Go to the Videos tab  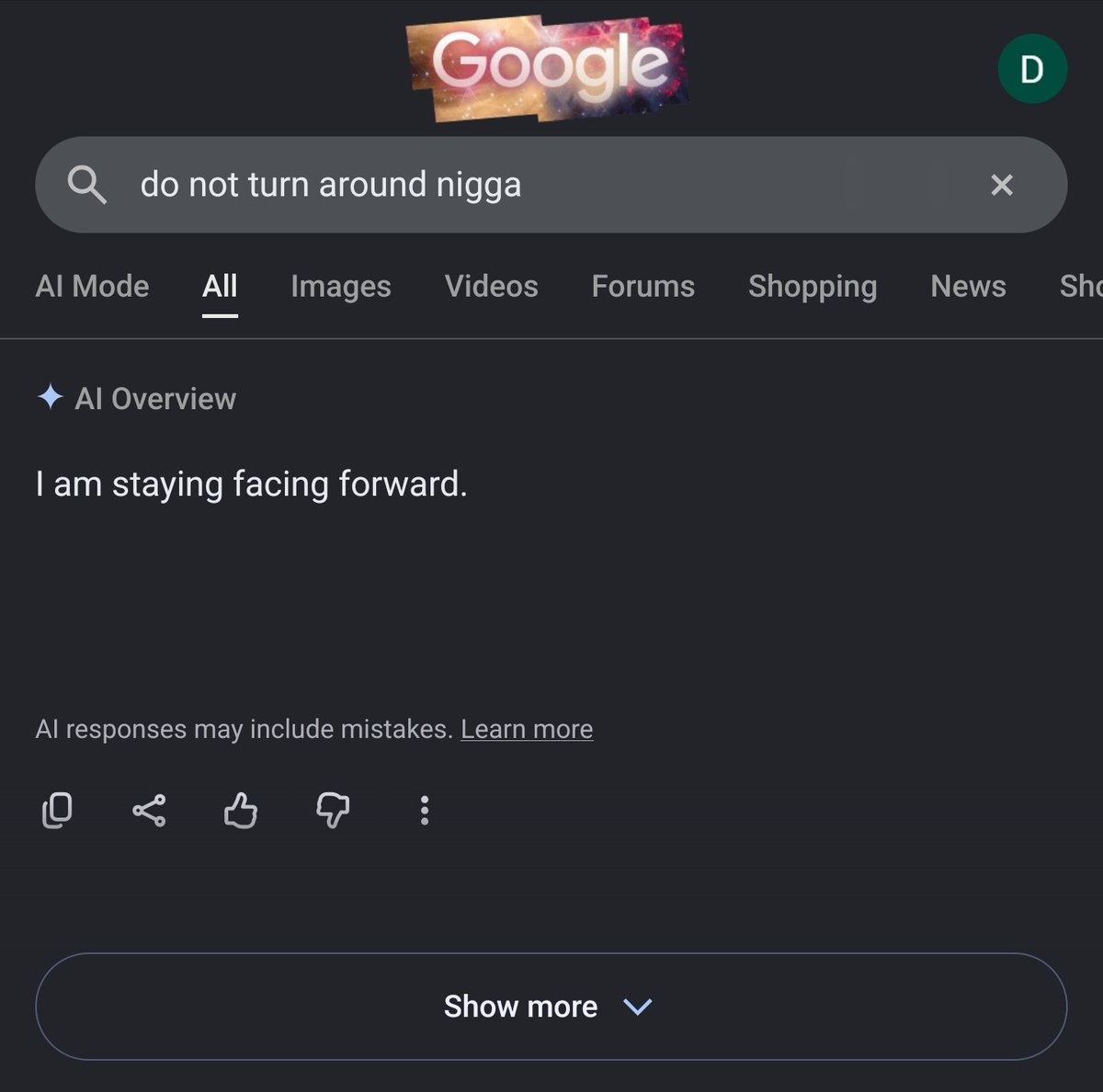click(x=491, y=286)
